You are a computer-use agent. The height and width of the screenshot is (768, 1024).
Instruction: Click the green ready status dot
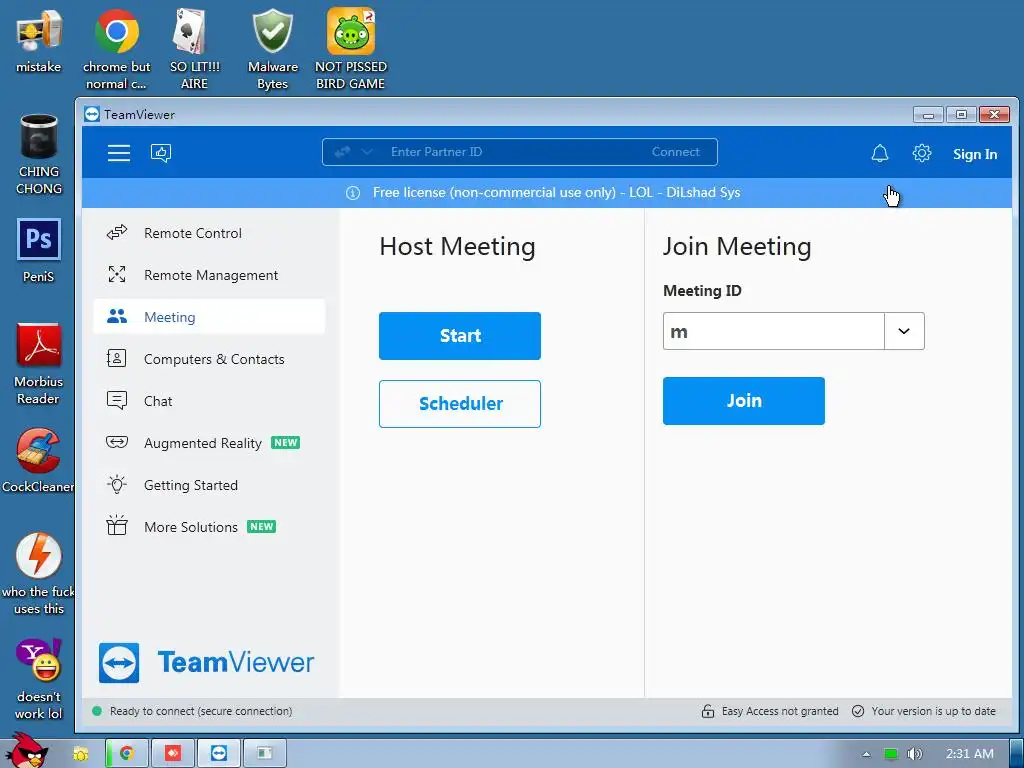[x=97, y=711]
